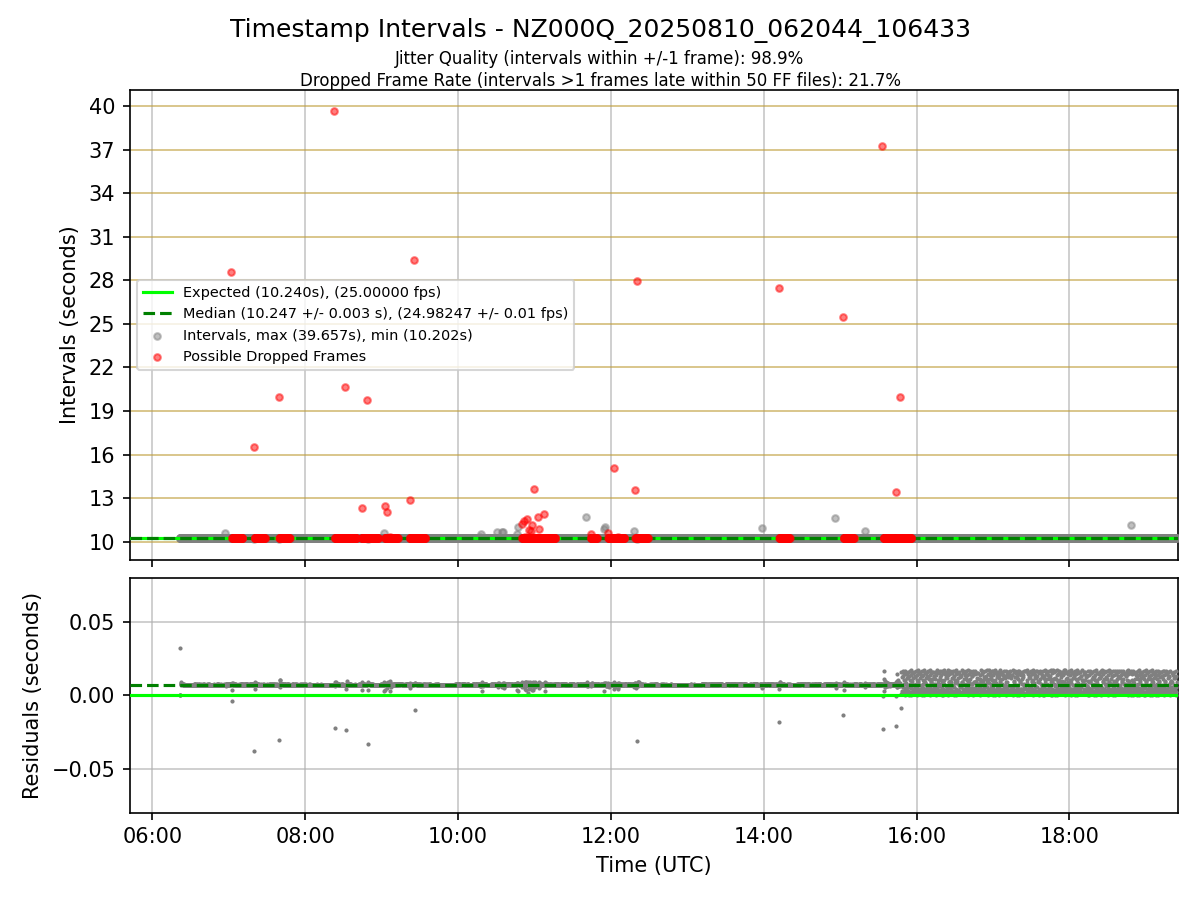Click the "10" tick on the intervals y-axis
The width and height of the screenshot is (1200, 900).
click(x=103, y=542)
